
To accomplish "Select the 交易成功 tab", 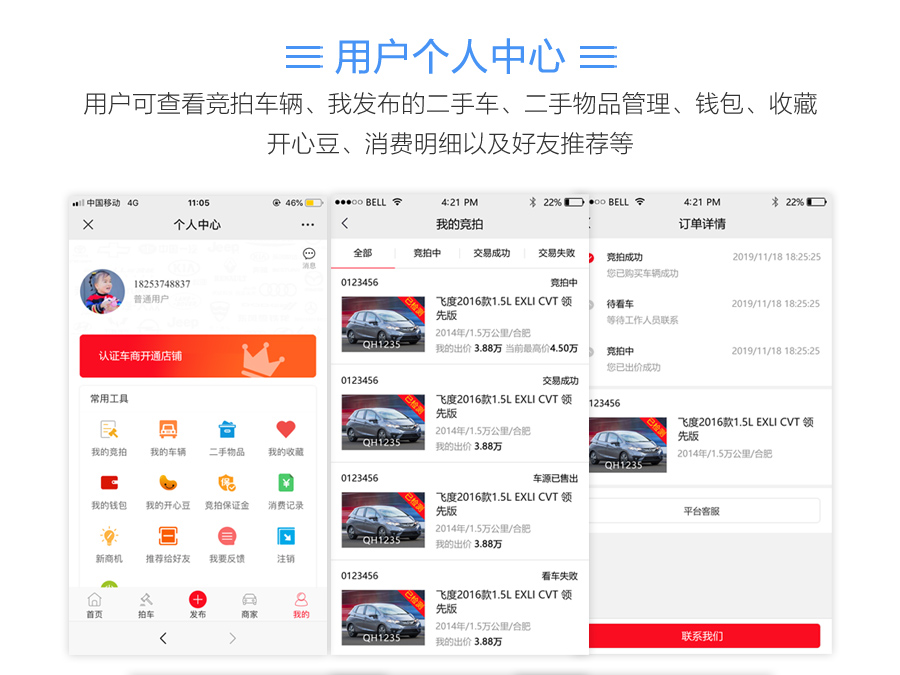I will (492, 254).
